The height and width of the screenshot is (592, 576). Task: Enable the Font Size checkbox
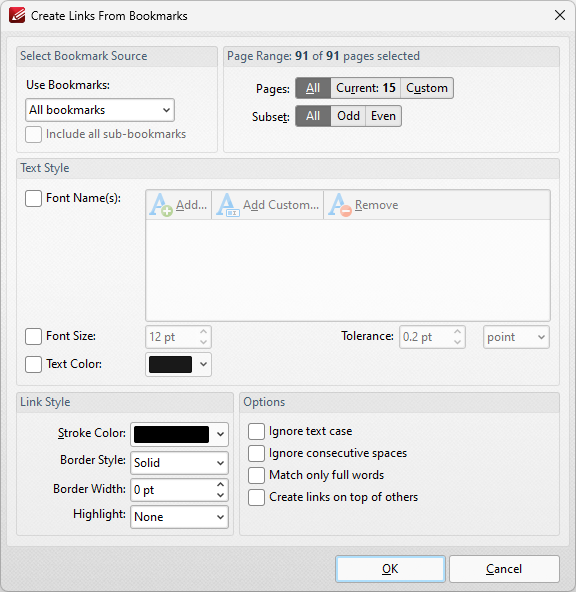(33, 336)
